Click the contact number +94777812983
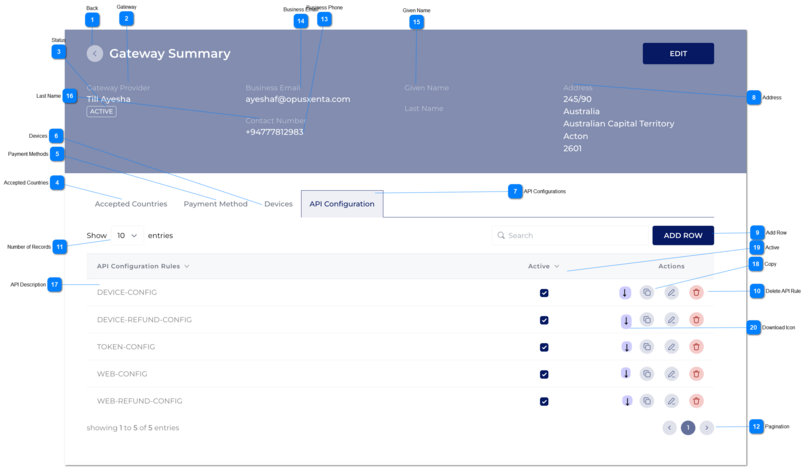 274,132
